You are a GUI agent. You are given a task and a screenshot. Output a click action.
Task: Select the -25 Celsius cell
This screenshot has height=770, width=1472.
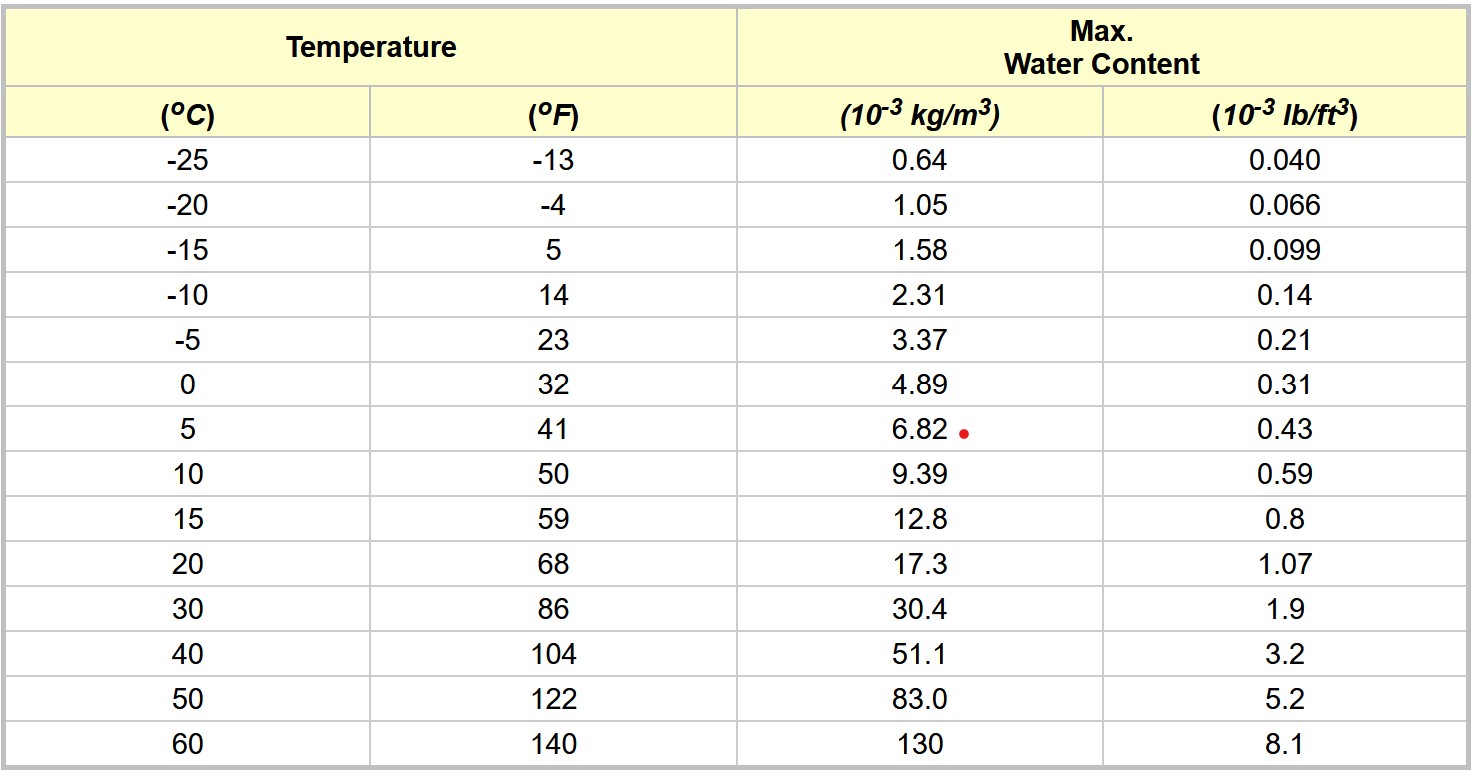(188, 160)
